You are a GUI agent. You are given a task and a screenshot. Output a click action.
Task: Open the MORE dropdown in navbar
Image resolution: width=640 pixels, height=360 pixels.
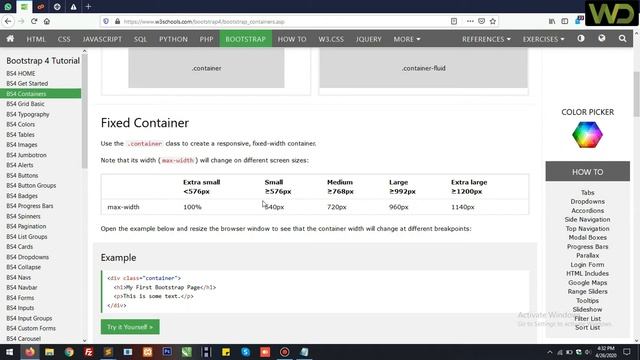pos(407,39)
